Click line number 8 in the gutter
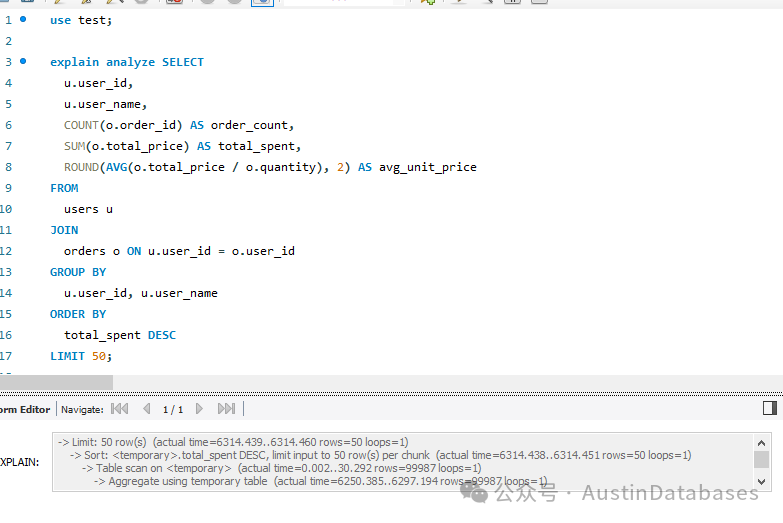 [8, 167]
